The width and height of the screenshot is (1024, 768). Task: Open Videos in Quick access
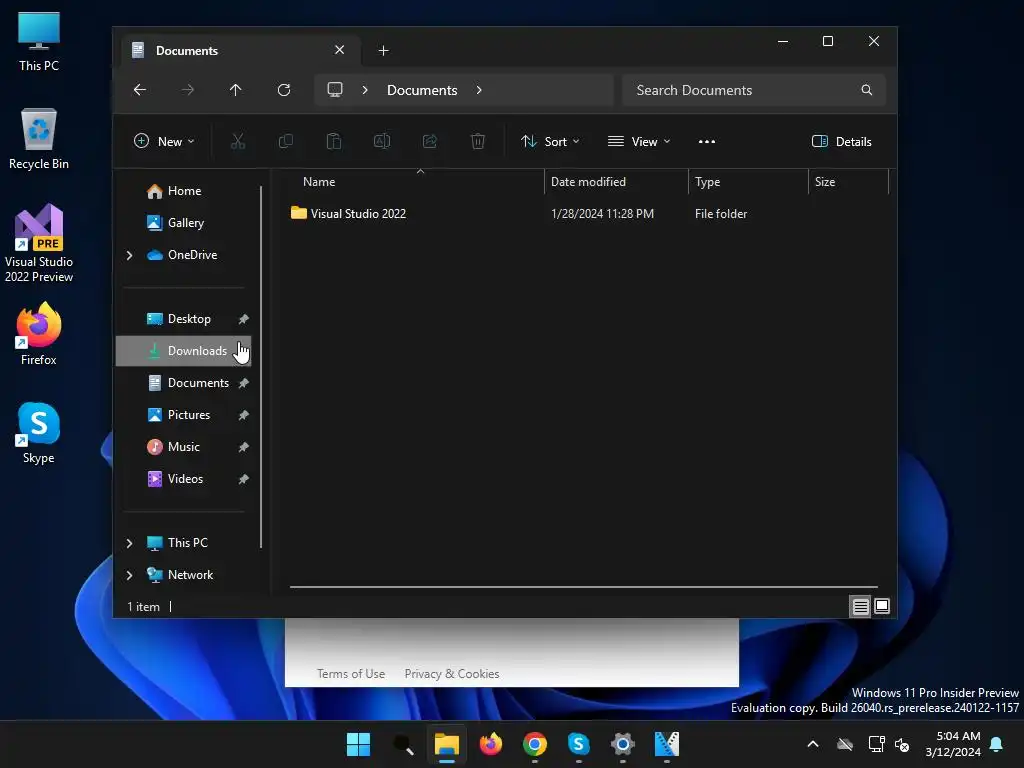[184, 479]
